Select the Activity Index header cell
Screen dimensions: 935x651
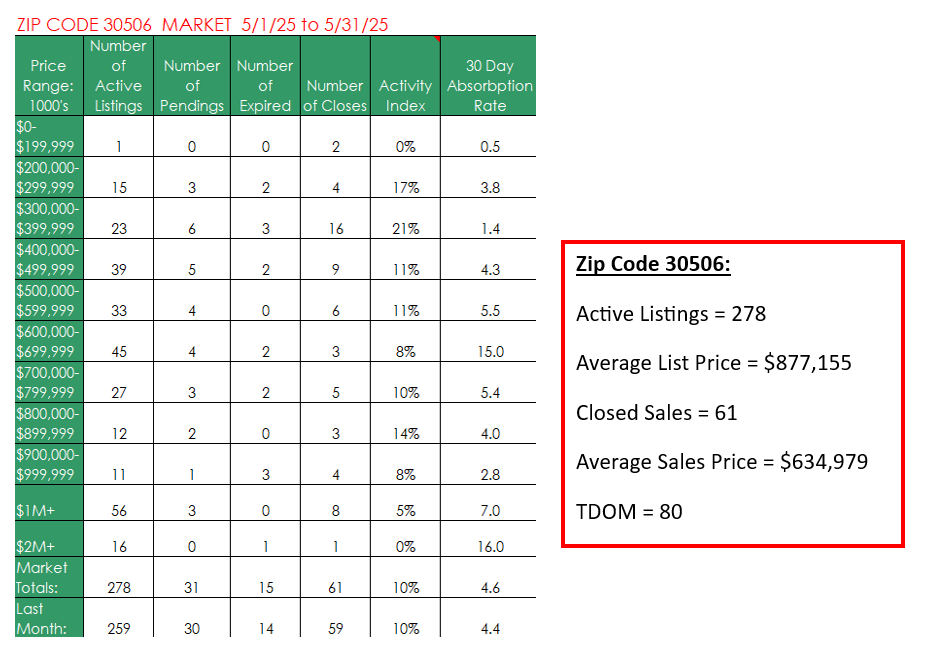[405, 76]
